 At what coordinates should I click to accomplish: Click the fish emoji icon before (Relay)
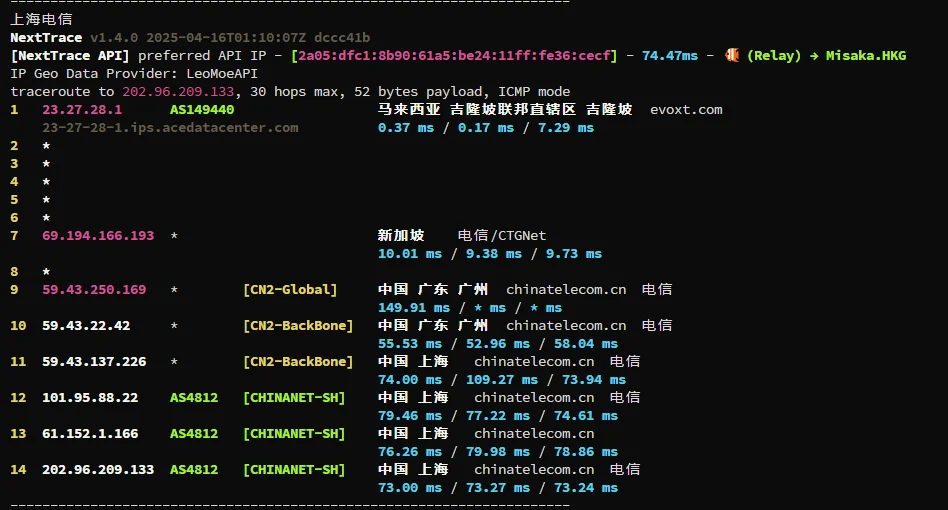click(x=732, y=56)
